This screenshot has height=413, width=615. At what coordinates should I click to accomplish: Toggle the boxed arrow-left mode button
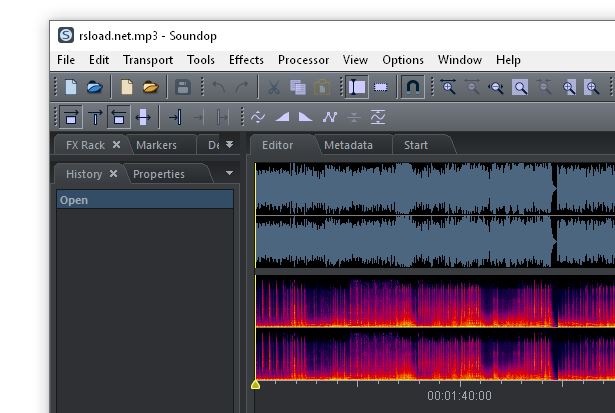(x=119, y=117)
